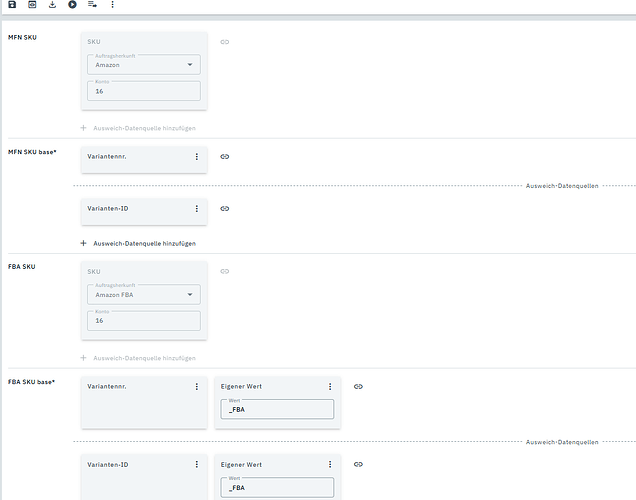Open options menu of first Eigener Wert card
The height and width of the screenshot is (500, 636).
point(330,386)
